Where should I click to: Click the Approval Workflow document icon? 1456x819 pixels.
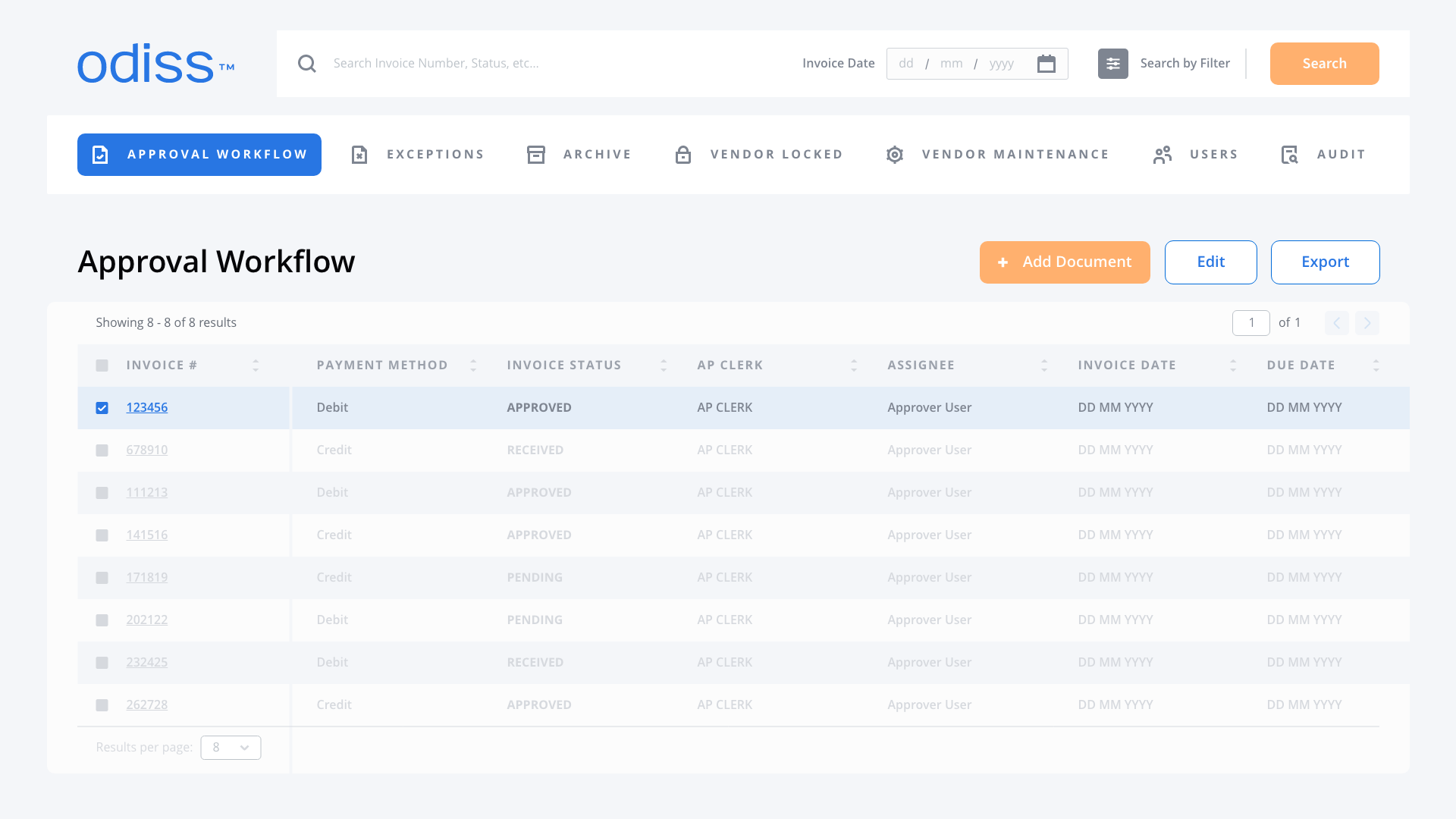tap(99, 154)
